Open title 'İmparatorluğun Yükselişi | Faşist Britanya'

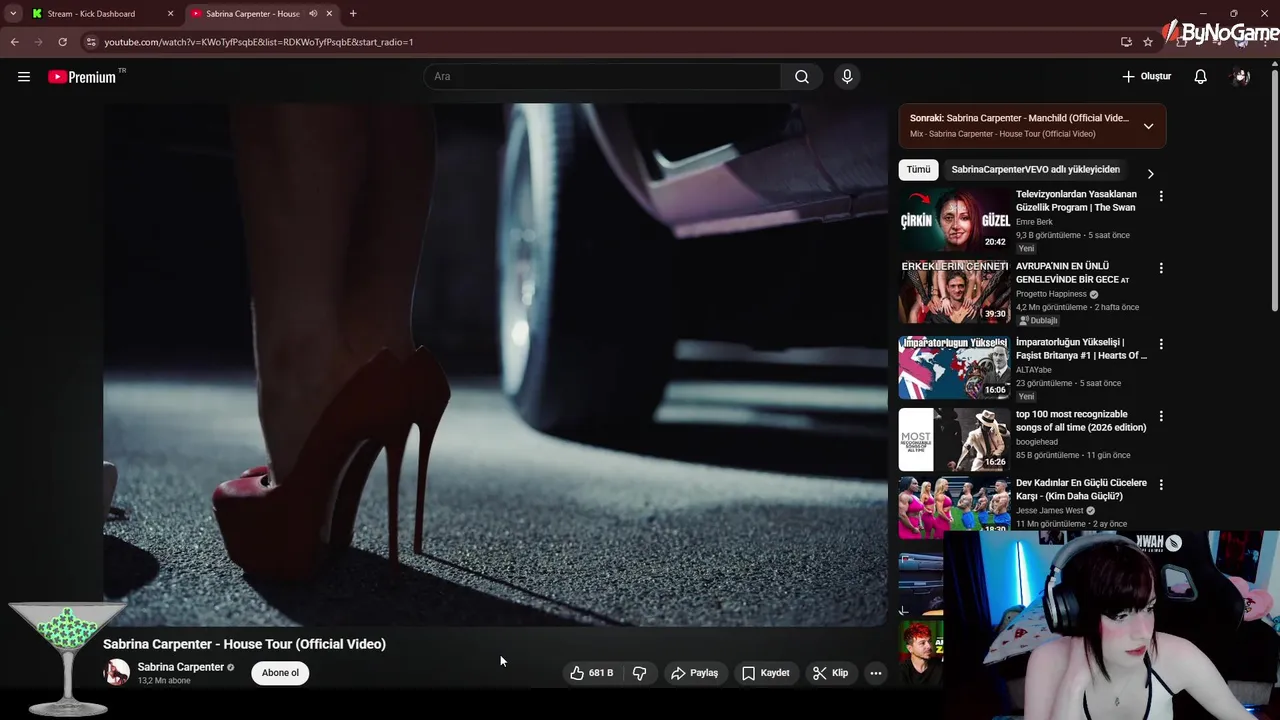tap(1081, 349)
